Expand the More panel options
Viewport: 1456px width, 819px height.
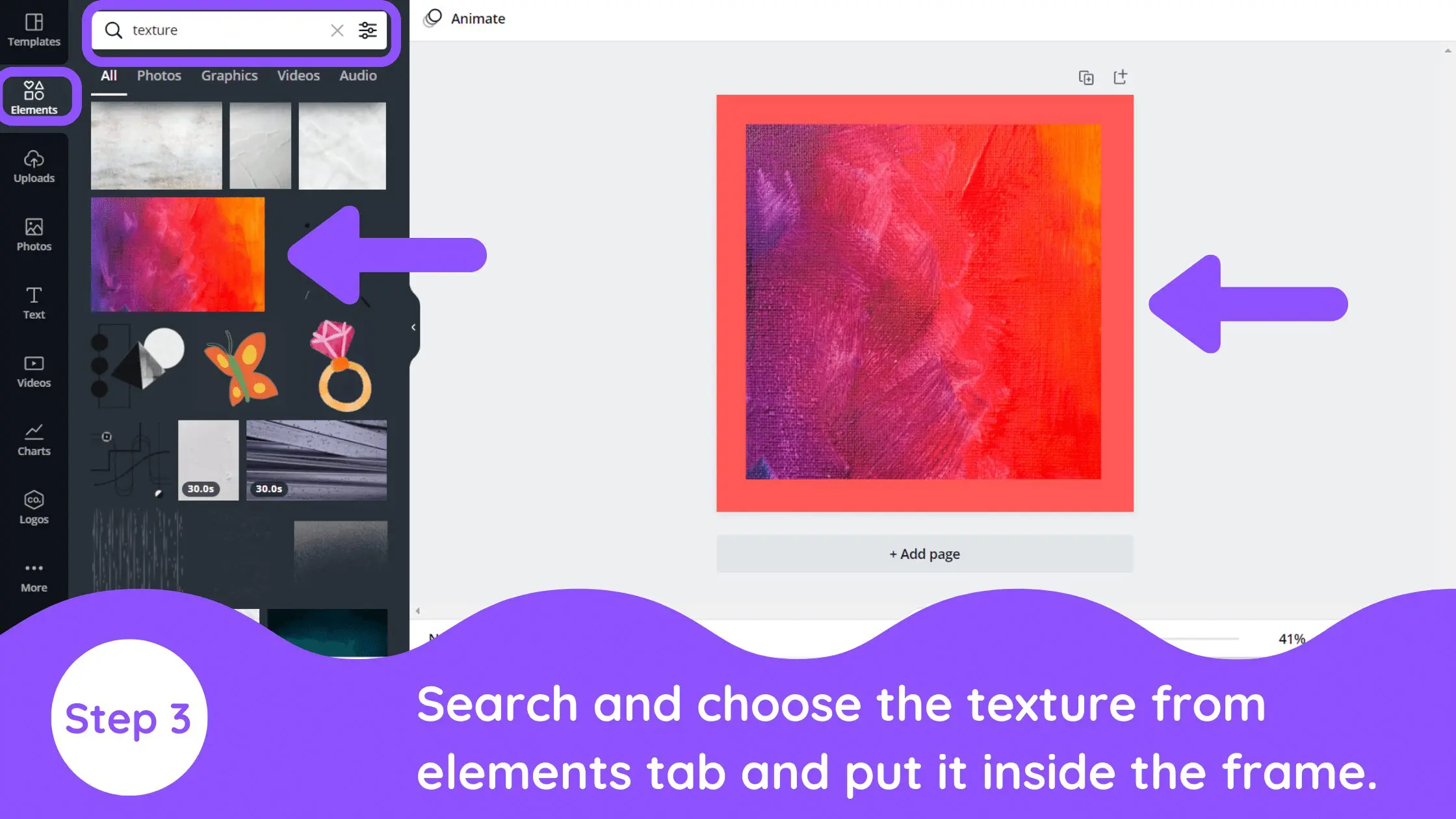(x=33, y=575)
